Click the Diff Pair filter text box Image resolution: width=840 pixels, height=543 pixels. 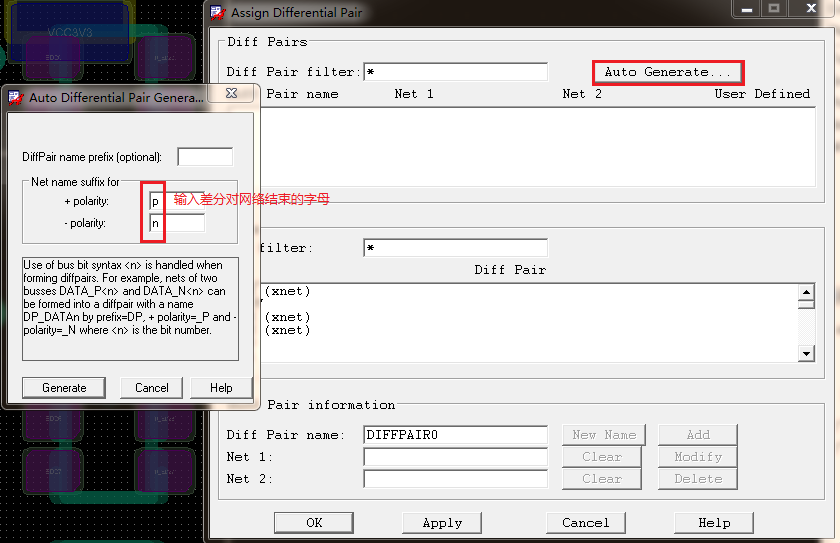(455, 72)
